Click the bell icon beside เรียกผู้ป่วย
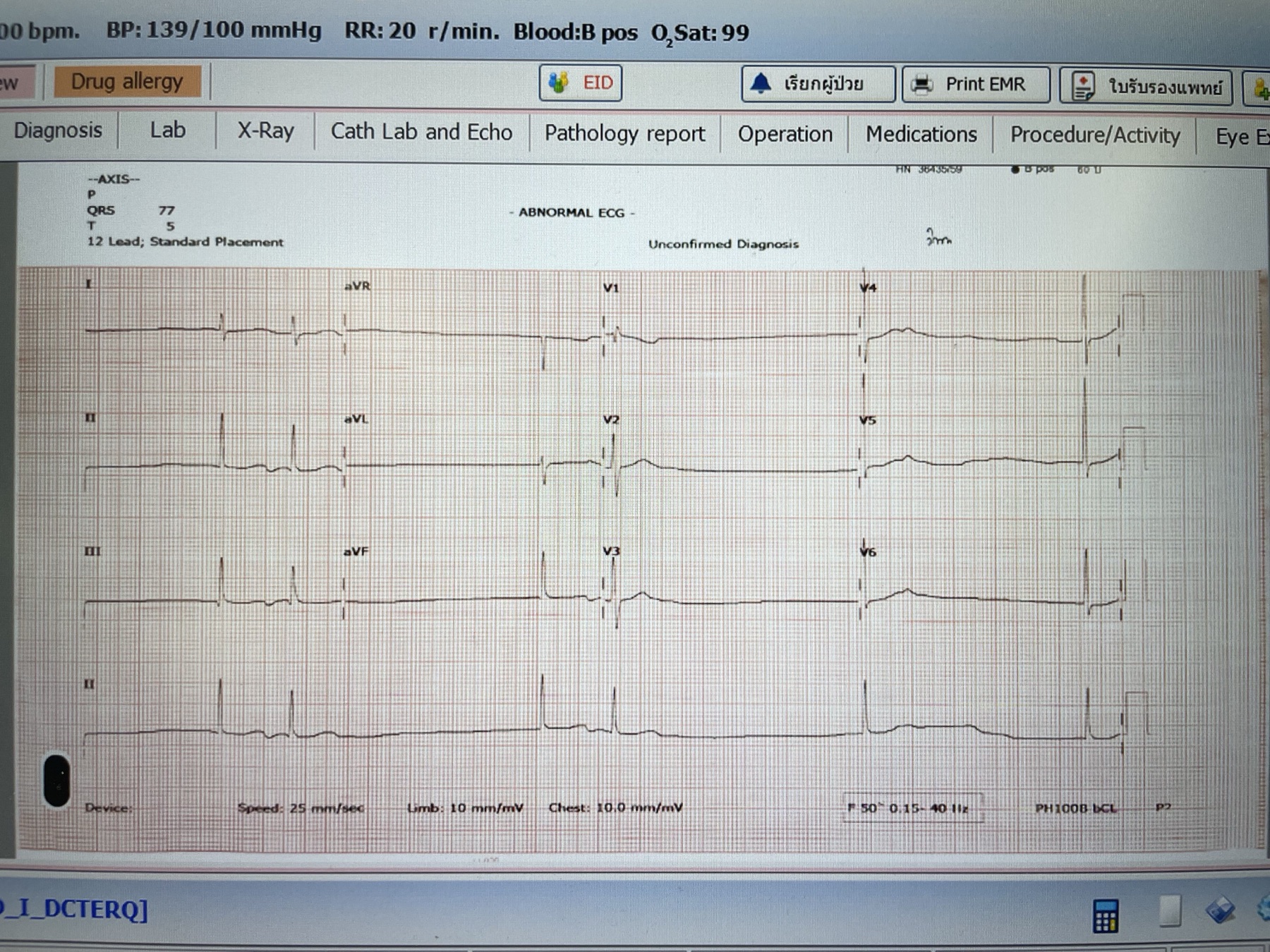The height and width of the screenshot is (952, 1270). point(761,83)
